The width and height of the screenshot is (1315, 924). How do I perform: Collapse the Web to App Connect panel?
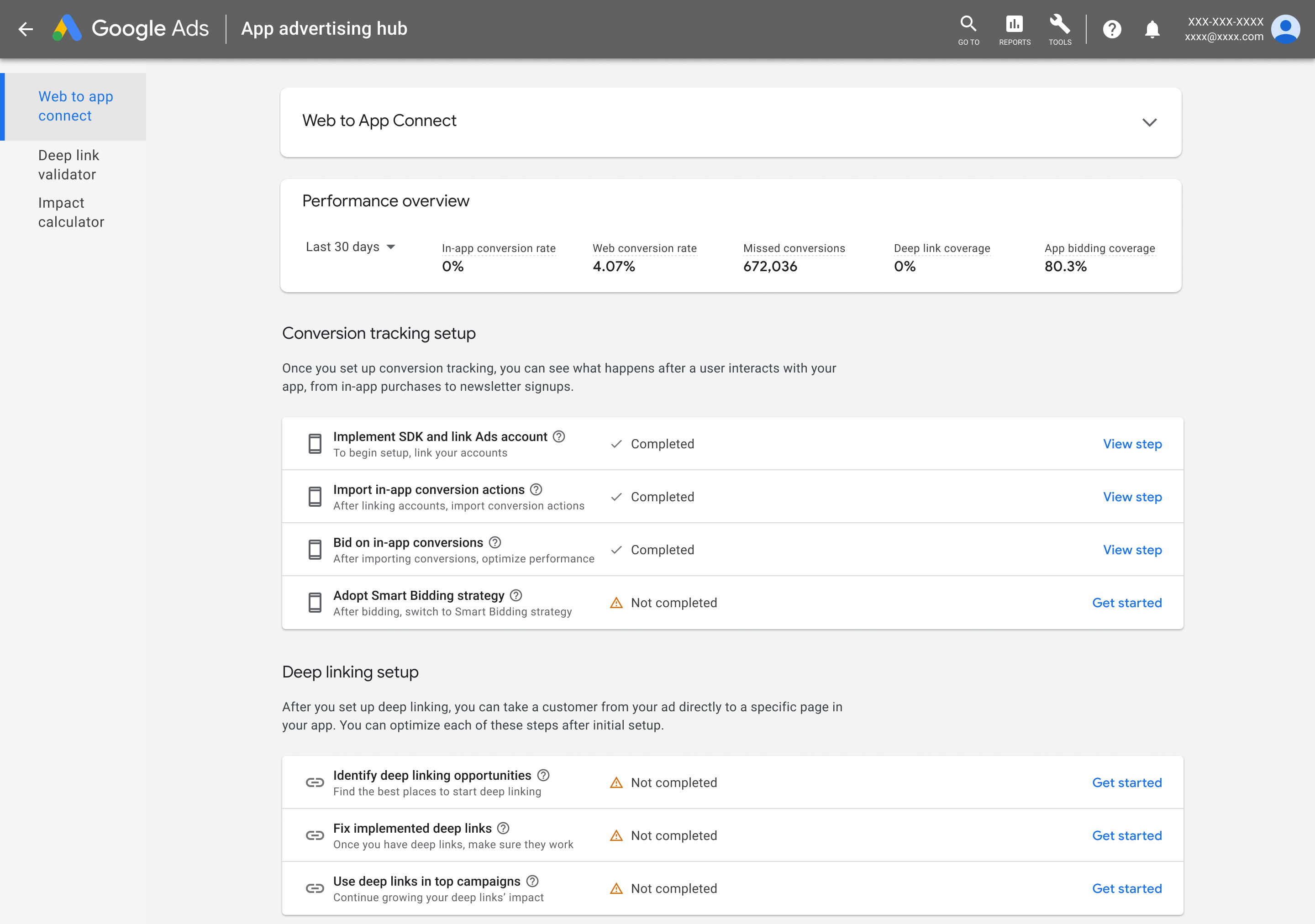click(1150, 121)
